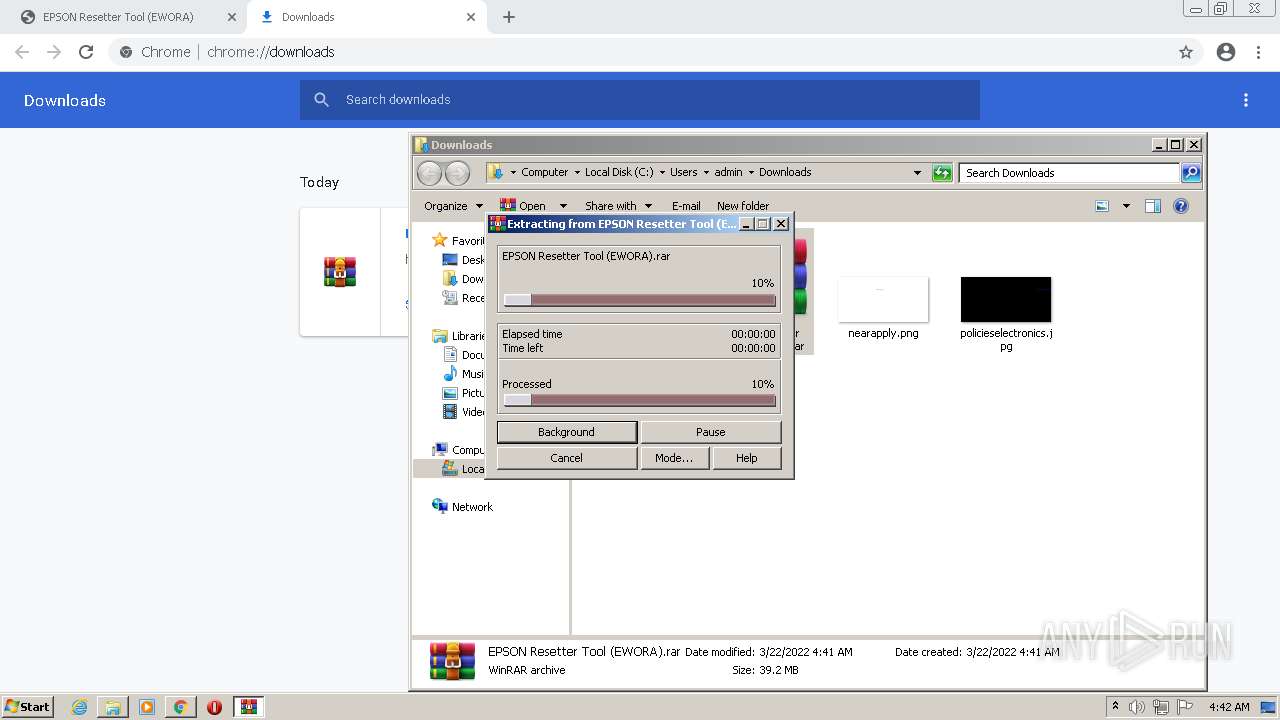The image size is (1280, 720).
Task: Select Network in the navigation pane
Action: tap(462, 507)
